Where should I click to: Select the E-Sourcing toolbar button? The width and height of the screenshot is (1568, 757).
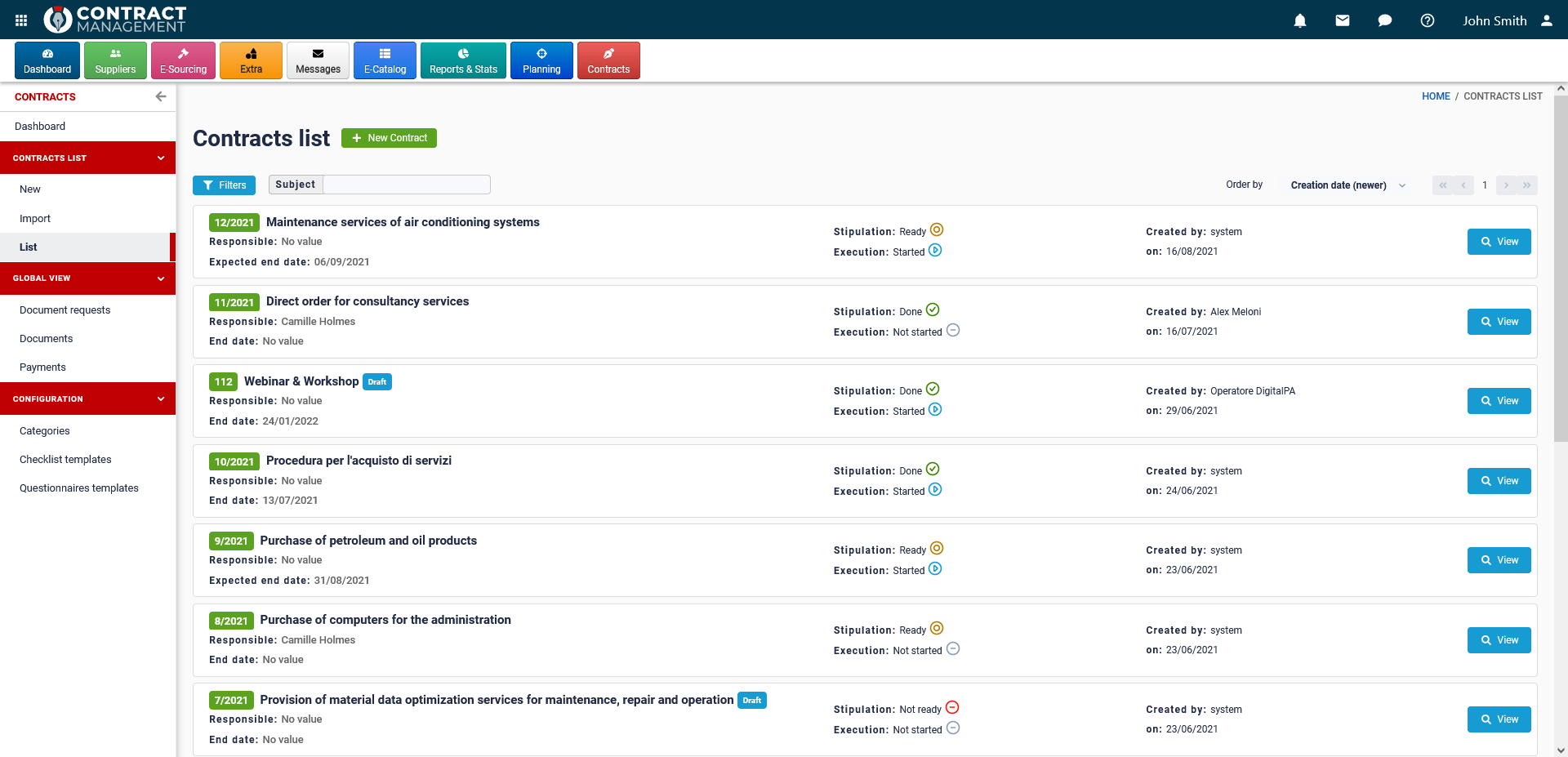pyautogui.click(x=183, y=60)
